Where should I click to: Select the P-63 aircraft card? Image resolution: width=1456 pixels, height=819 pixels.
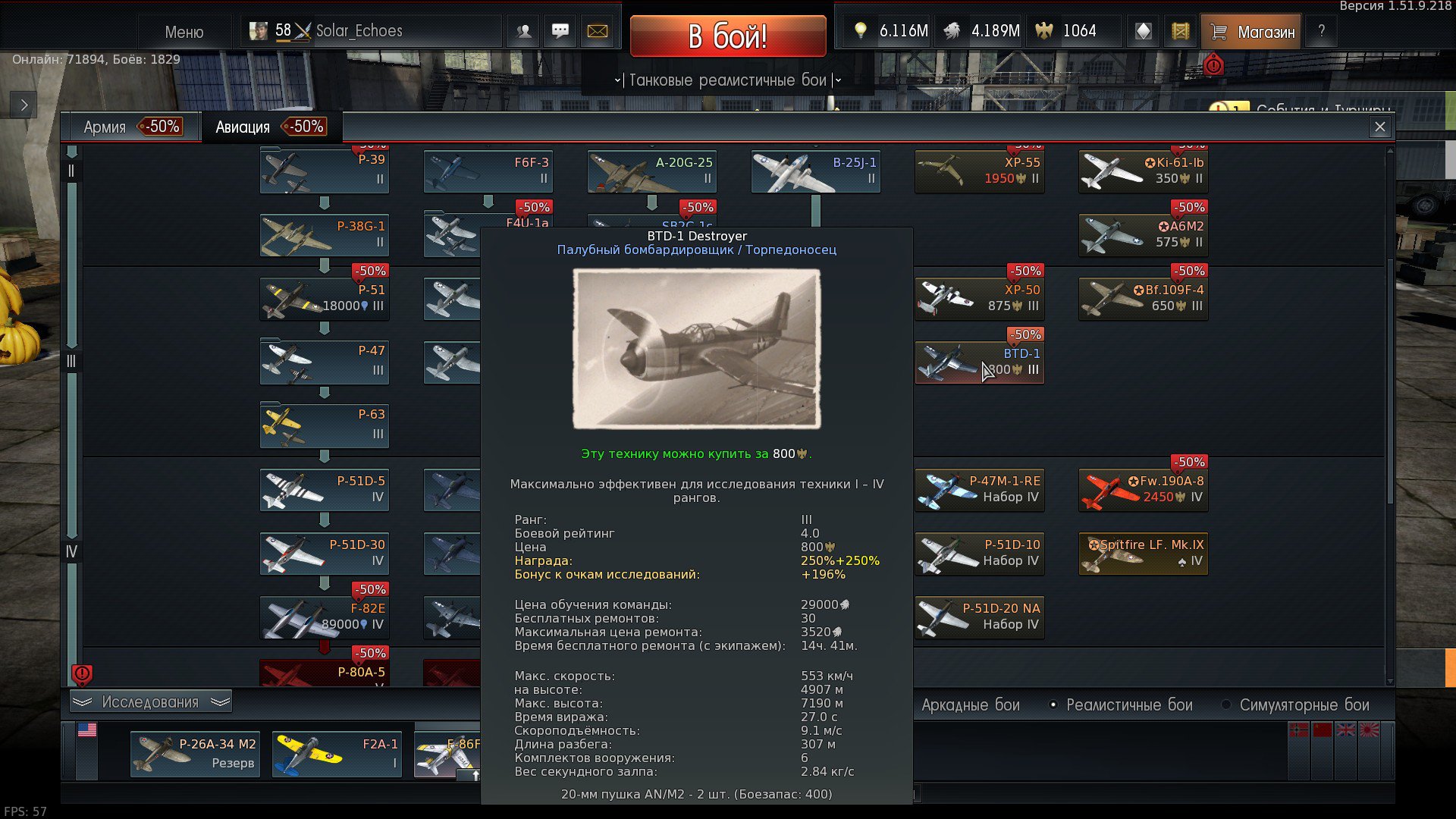tap(325, 425)
